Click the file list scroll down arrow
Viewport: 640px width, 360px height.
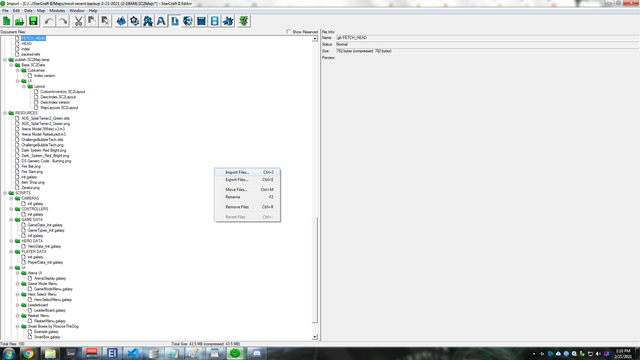(315, 337)
